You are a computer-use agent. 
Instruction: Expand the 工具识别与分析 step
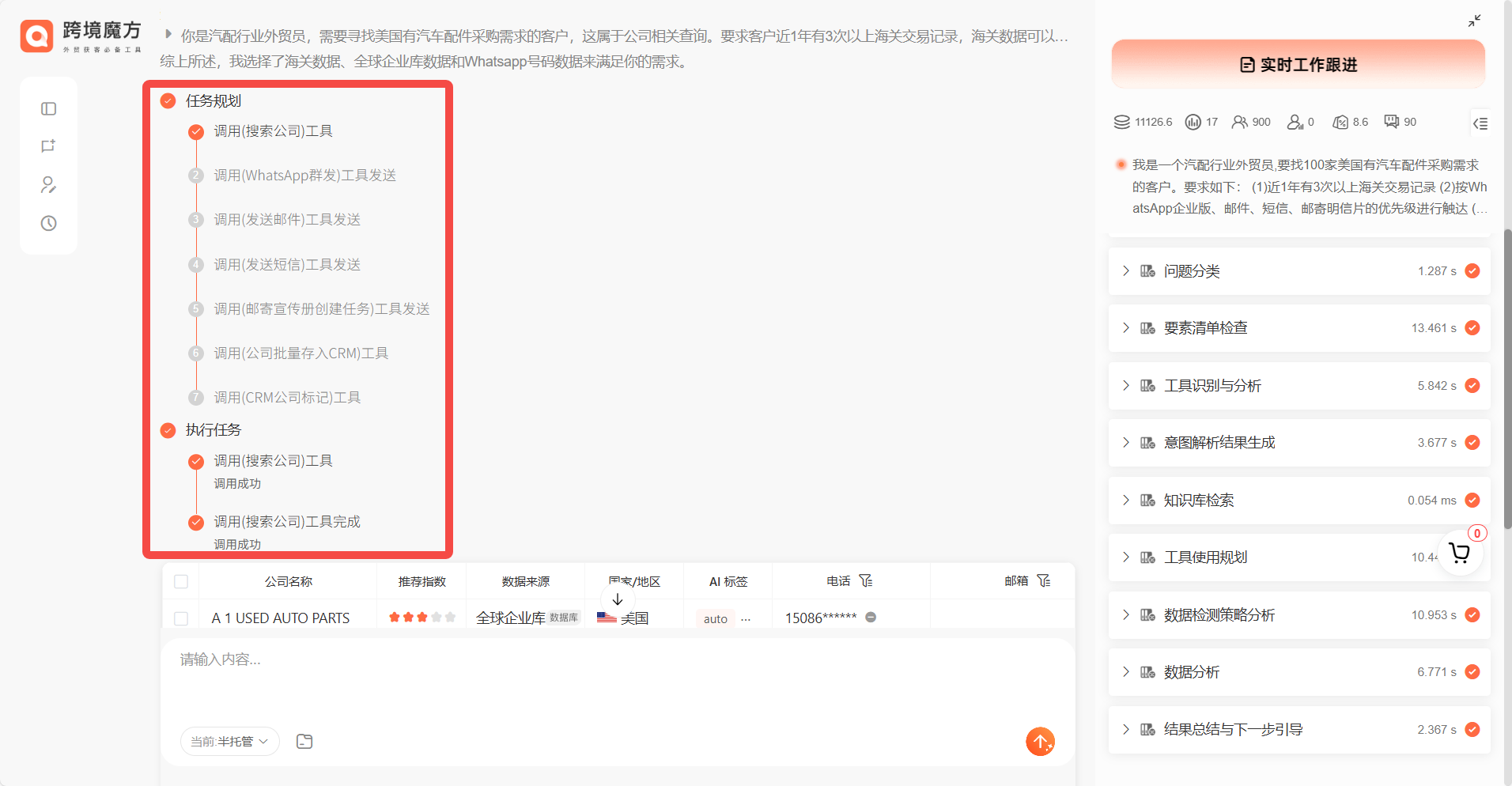pyautogui.click(x=1126, y=386)
